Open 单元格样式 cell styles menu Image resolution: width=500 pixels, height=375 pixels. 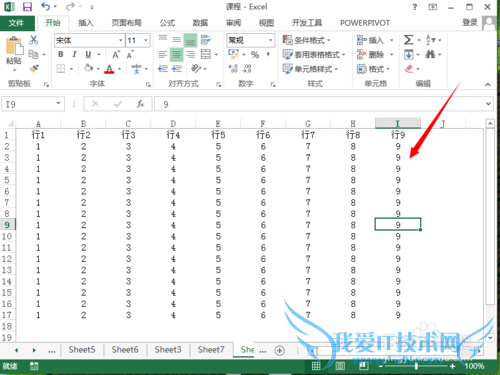click(310, 69)
